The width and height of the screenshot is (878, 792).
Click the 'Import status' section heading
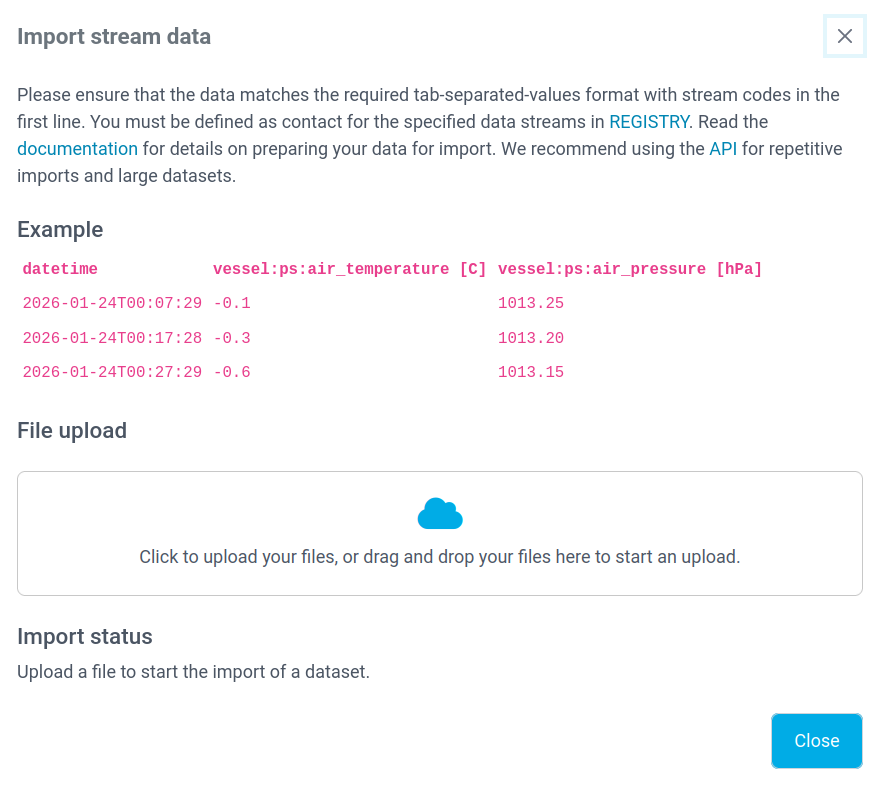pos(85,636)
